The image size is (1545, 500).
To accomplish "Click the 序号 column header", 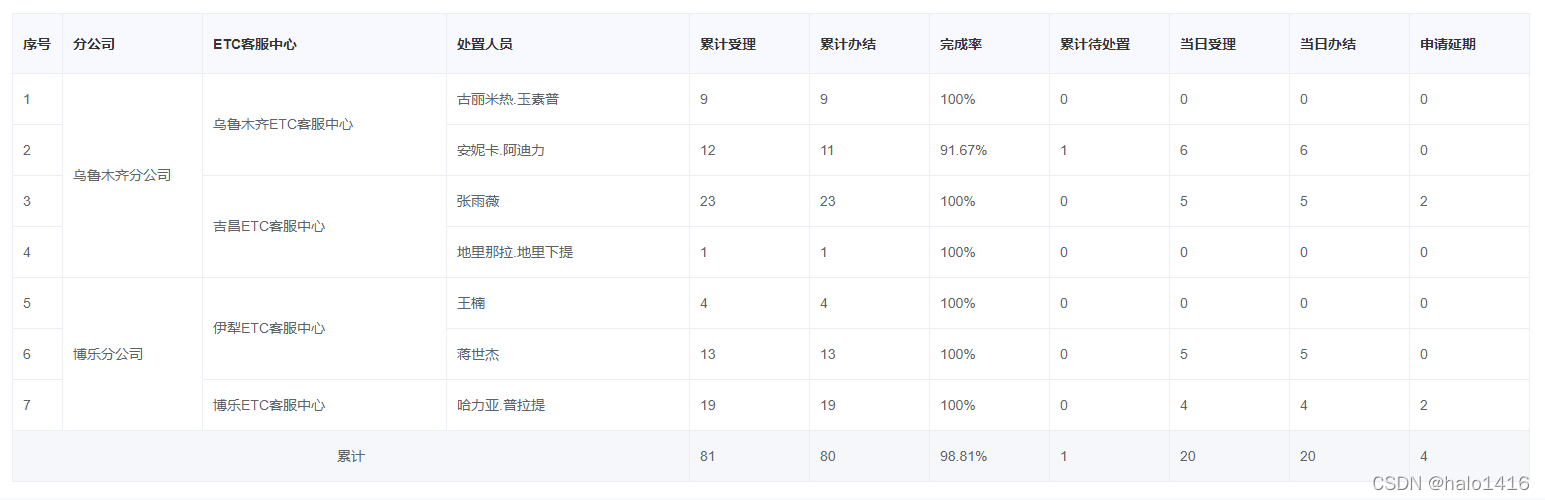I will click(x=37, y=44).
